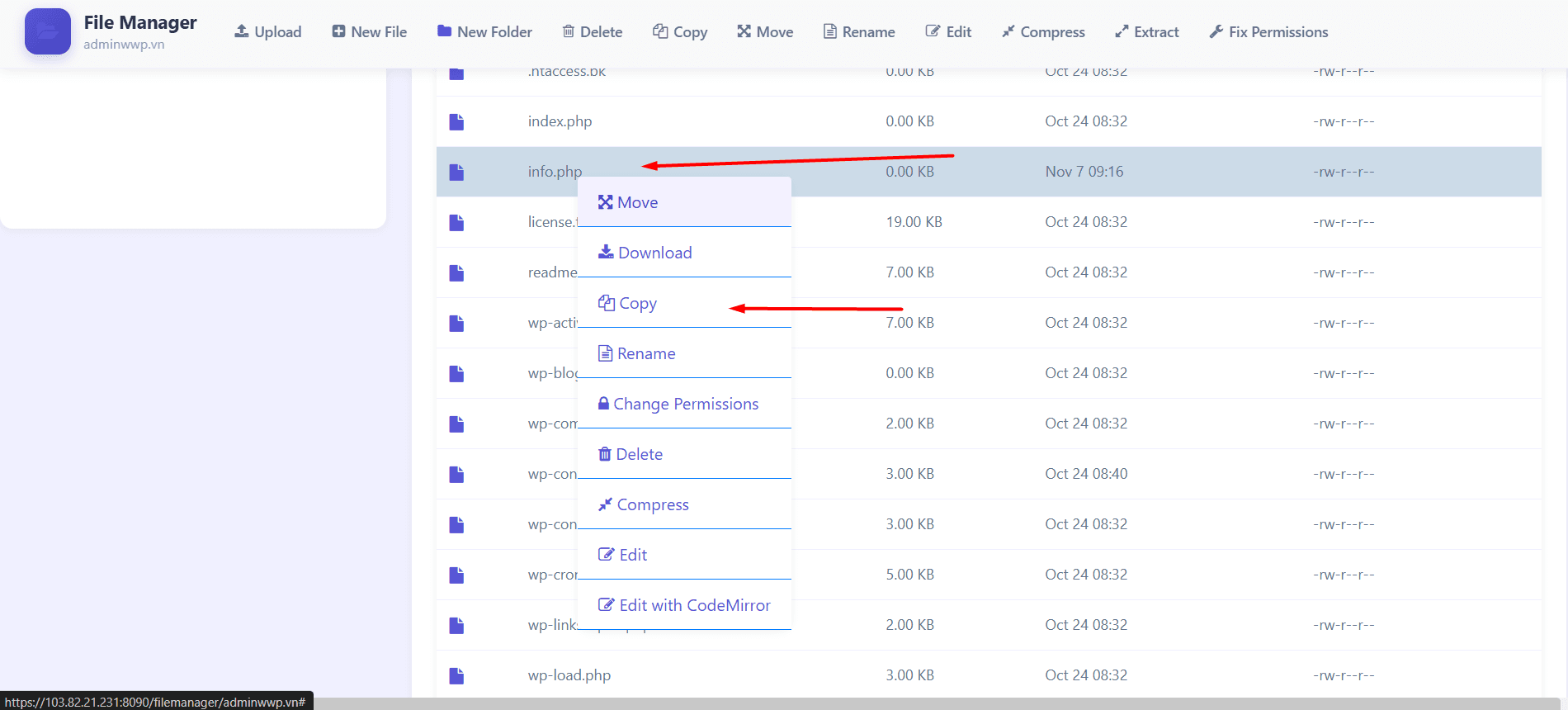The width and height of the screenshot is (1568, 710).
Task: Choose Delete in the context menu
Action: click(631, 454)
